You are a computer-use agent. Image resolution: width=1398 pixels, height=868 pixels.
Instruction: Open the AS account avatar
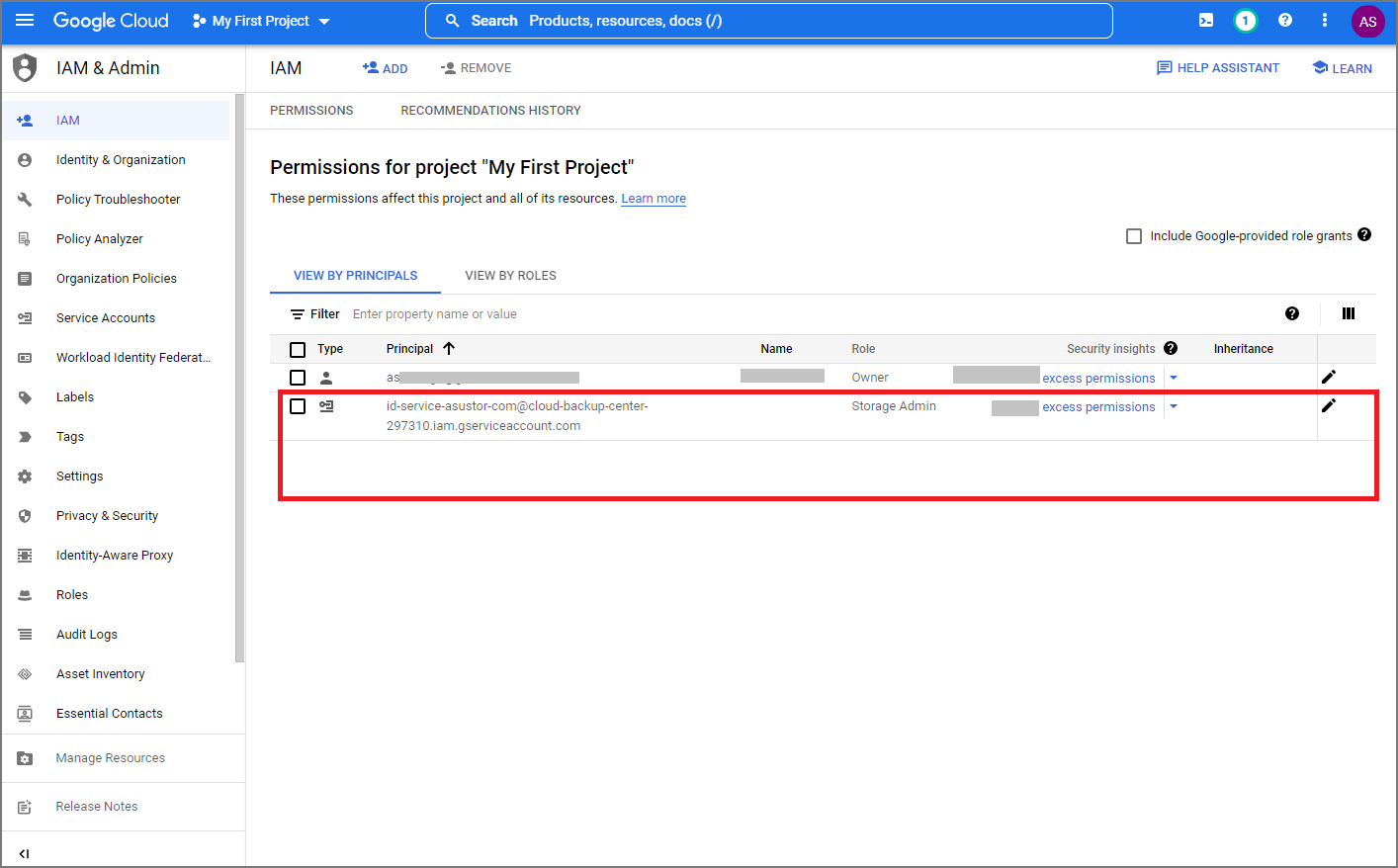tap(1368, 21)
